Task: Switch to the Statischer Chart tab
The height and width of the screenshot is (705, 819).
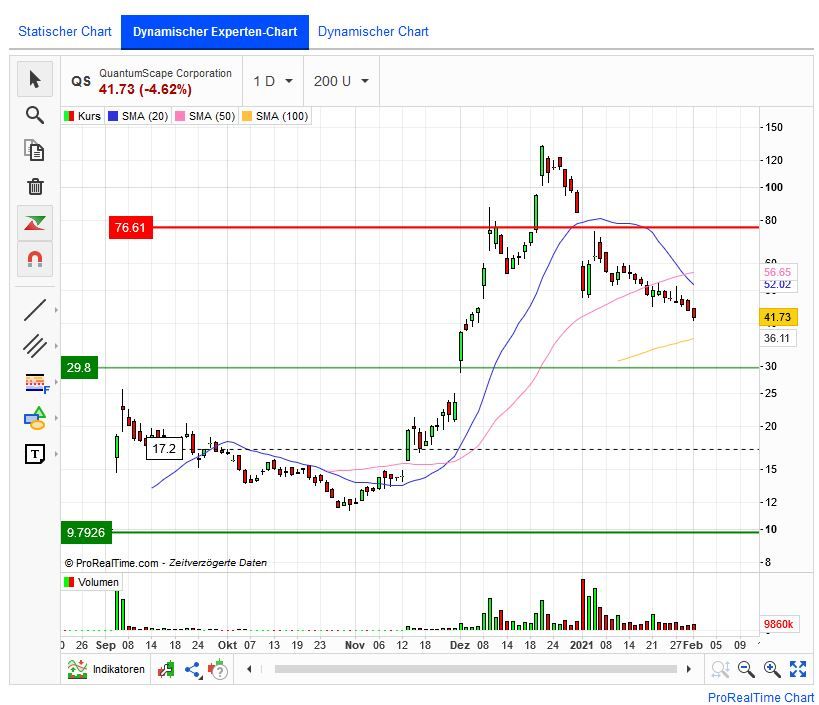Action: click(x=65, y=31)
